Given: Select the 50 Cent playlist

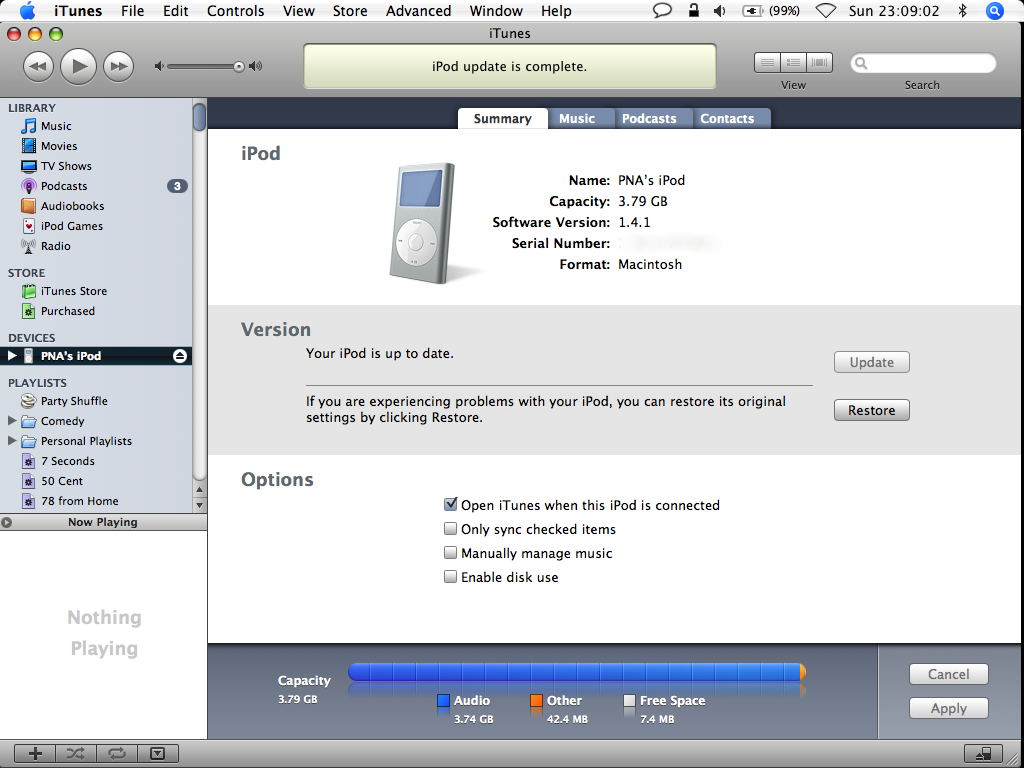Looking at the screenshot, I should [62, 481].
